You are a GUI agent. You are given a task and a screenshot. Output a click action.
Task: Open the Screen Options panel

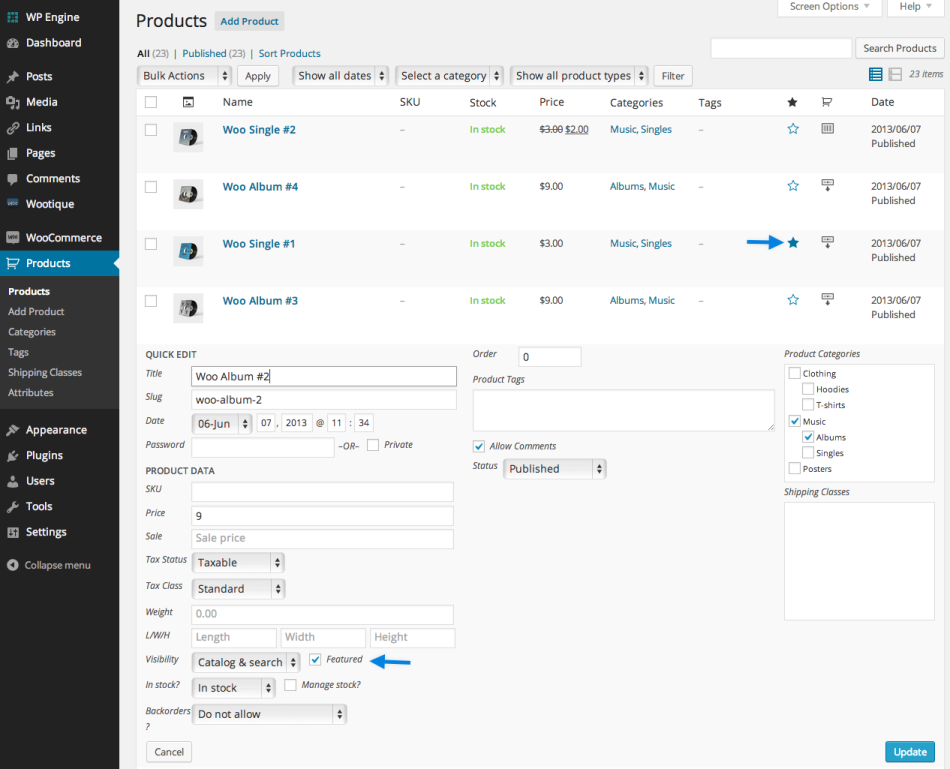pos(829,6)
